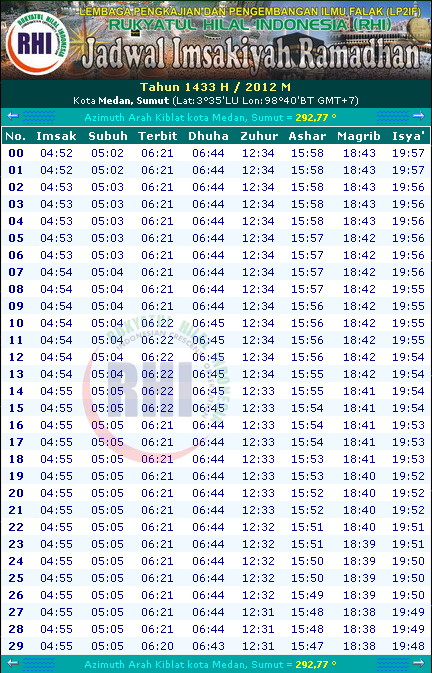Screen dimensions: 432x673
Task: Click the Isya' time 19:54 in row 12
Action: [408, 357]
